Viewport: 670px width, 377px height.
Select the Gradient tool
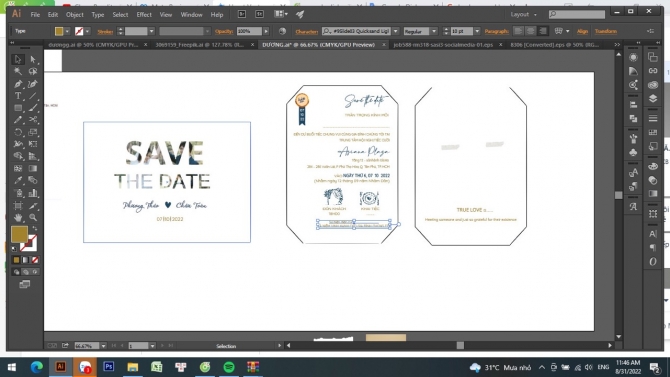[x=33, y=168]
